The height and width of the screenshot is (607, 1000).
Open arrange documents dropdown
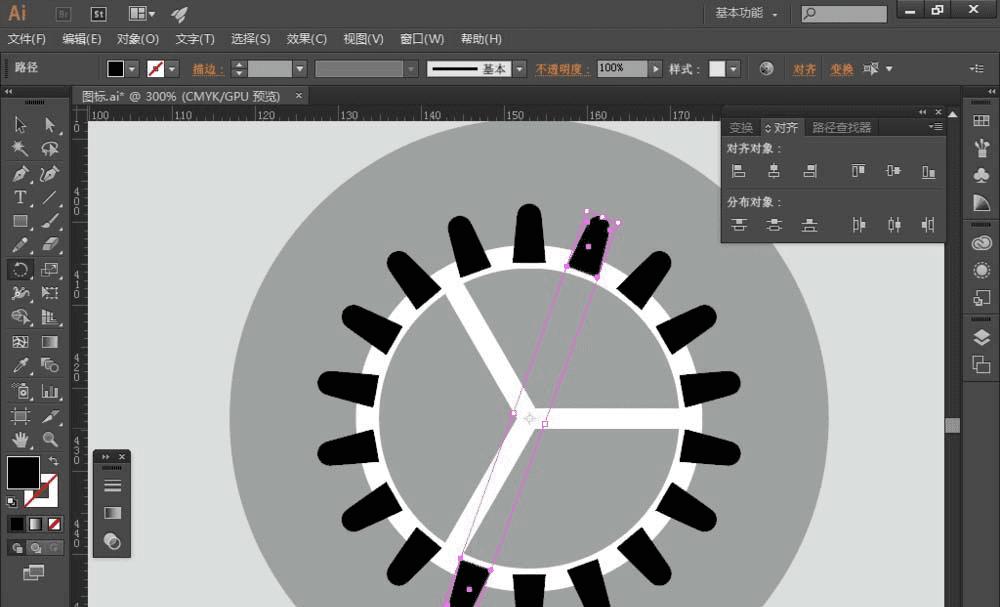(x=142, y=13)
